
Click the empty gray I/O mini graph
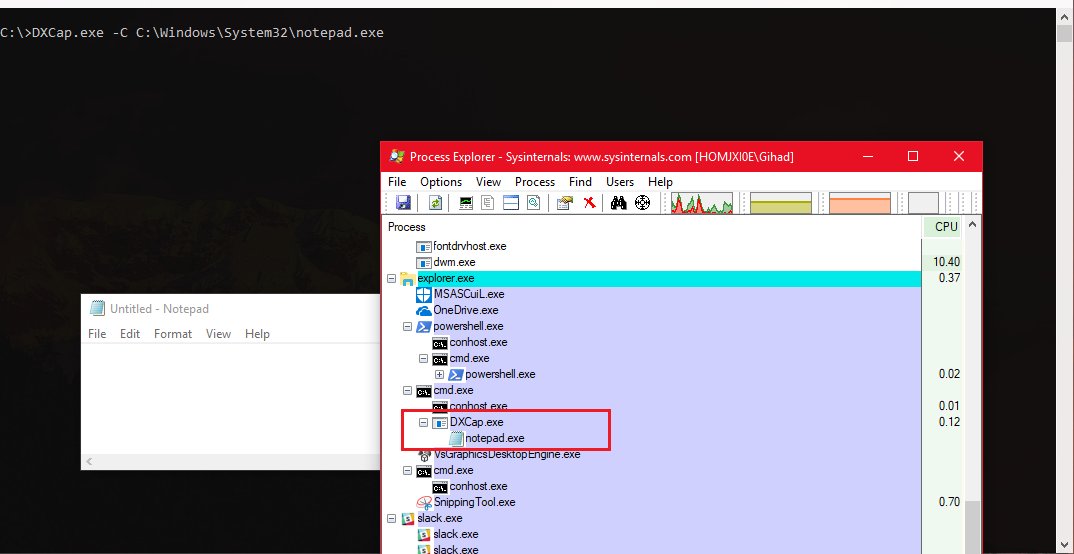pos(923,203)
